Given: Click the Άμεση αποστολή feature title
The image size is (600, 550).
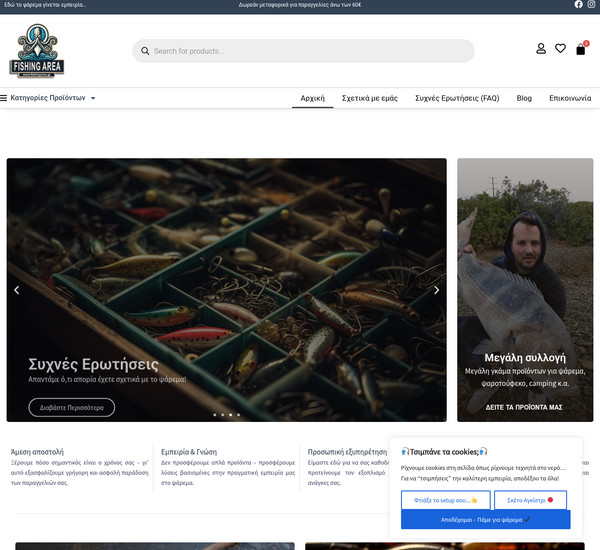Looking at the screenshot, I should 37,452.
